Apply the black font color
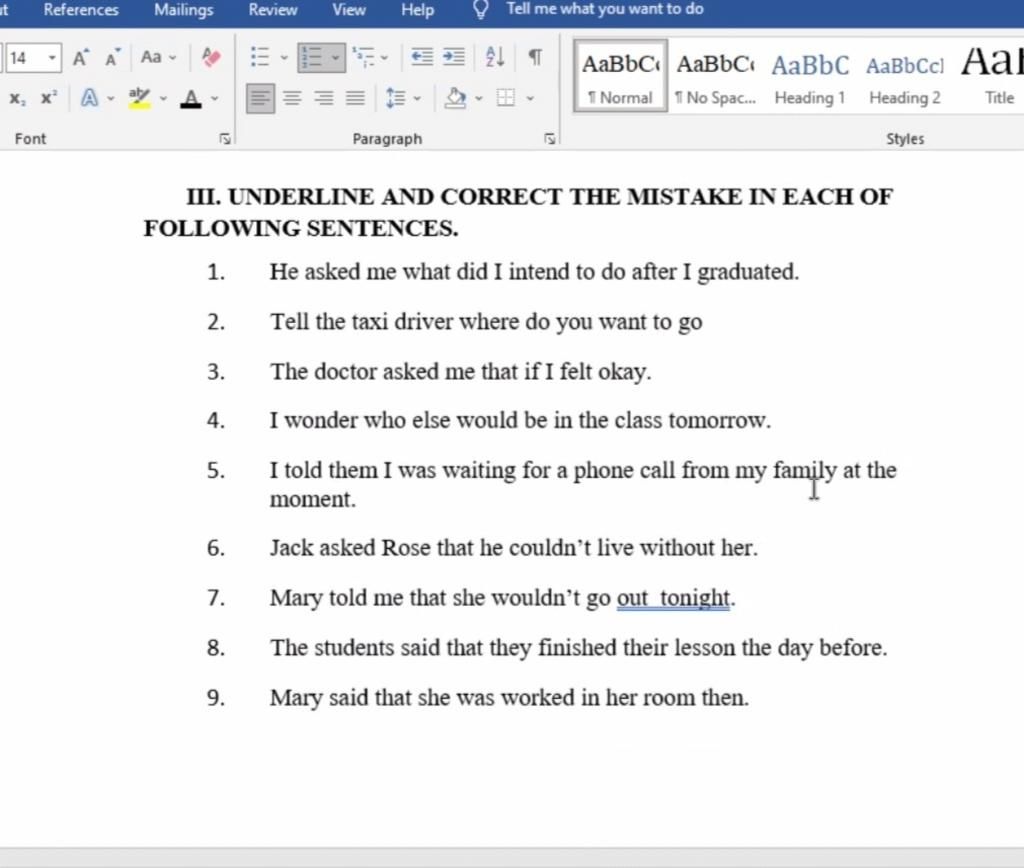The height and width of the screenshot is (868, 1024). pos(191,99)
